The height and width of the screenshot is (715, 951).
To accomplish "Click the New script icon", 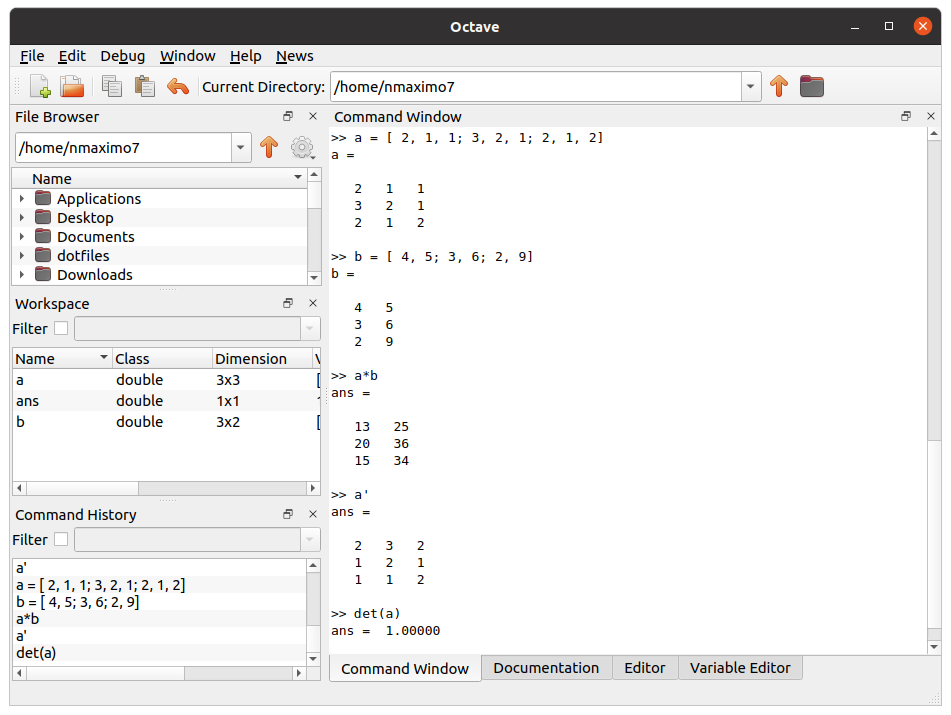I will 40,86.
